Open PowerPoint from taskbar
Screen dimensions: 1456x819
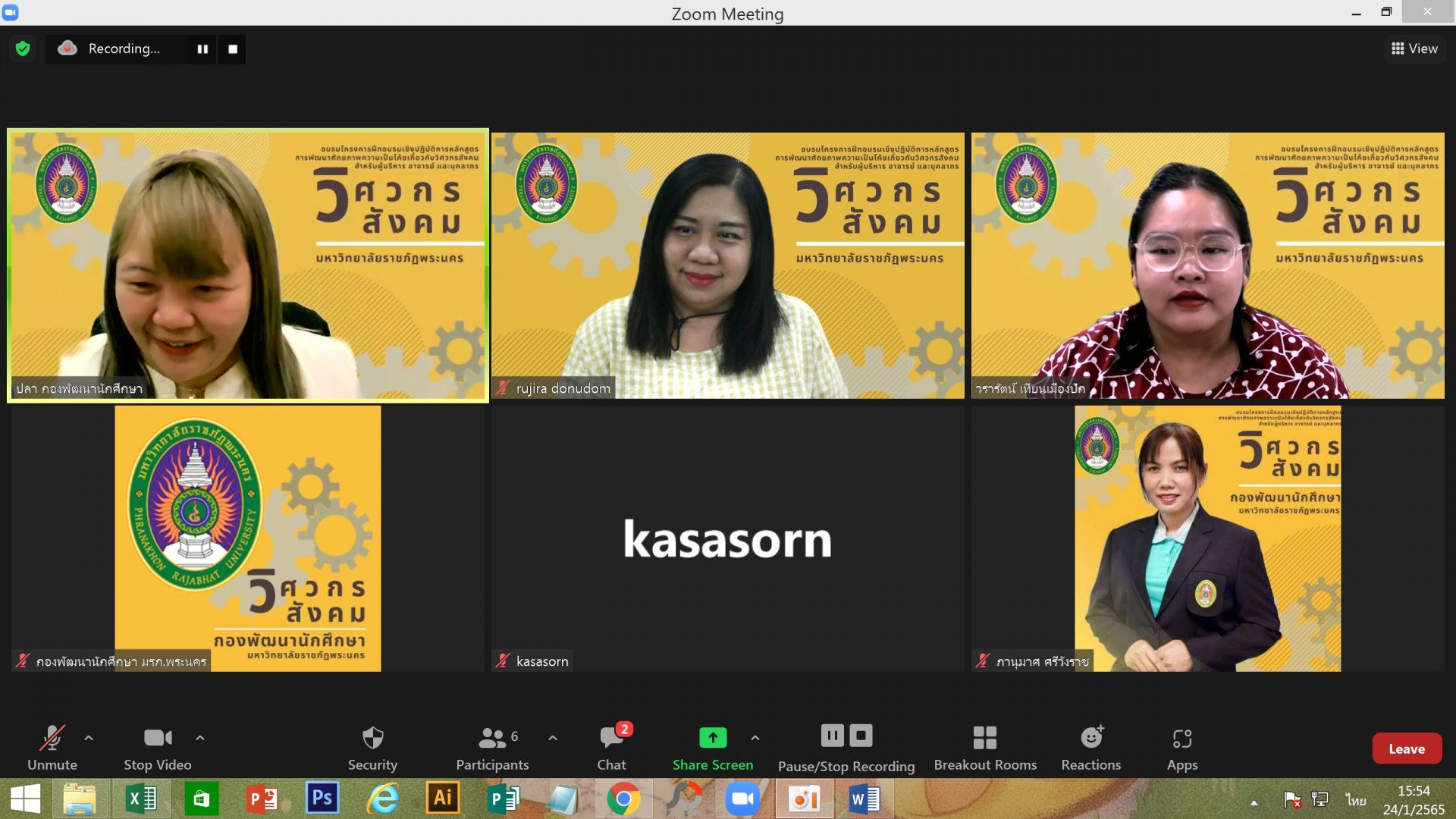pyautogui.click(x=262, y=799)
